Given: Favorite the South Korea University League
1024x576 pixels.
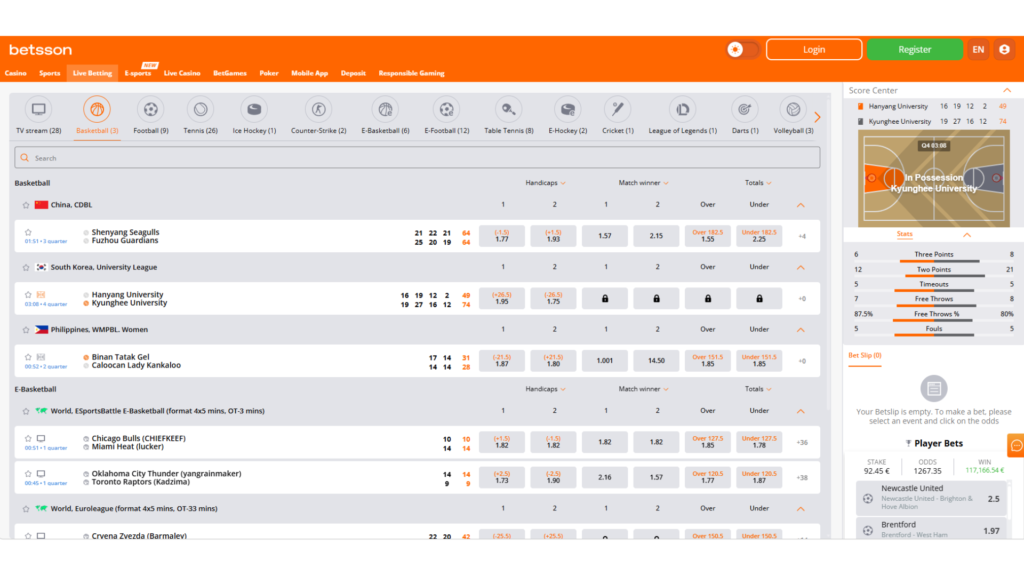Looking at the screenshot, I should pos(26,267).
